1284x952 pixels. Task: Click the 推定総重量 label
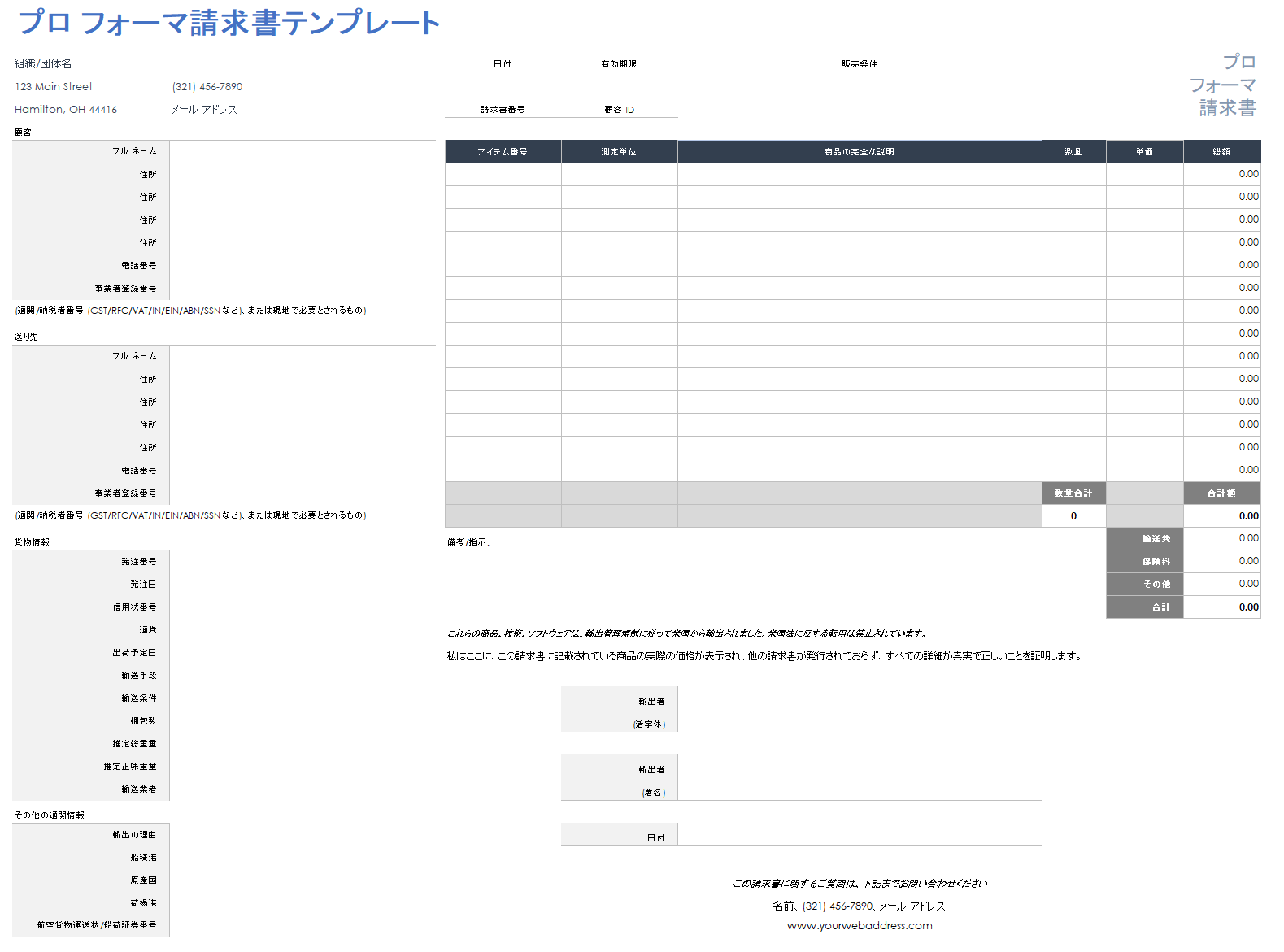(135, 743)
